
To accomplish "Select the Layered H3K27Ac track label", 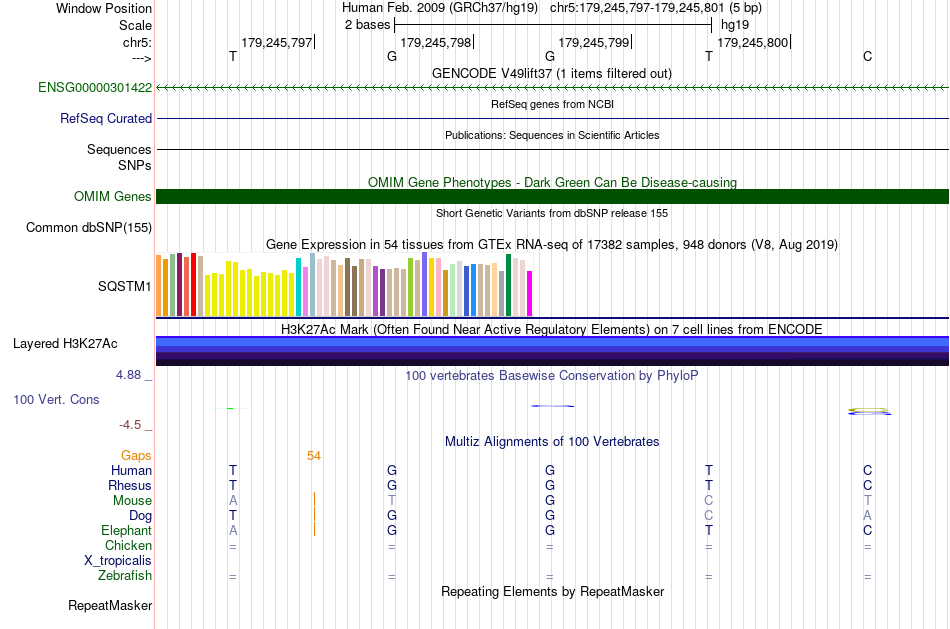I will pyautogui.click(x=65, y=344).
